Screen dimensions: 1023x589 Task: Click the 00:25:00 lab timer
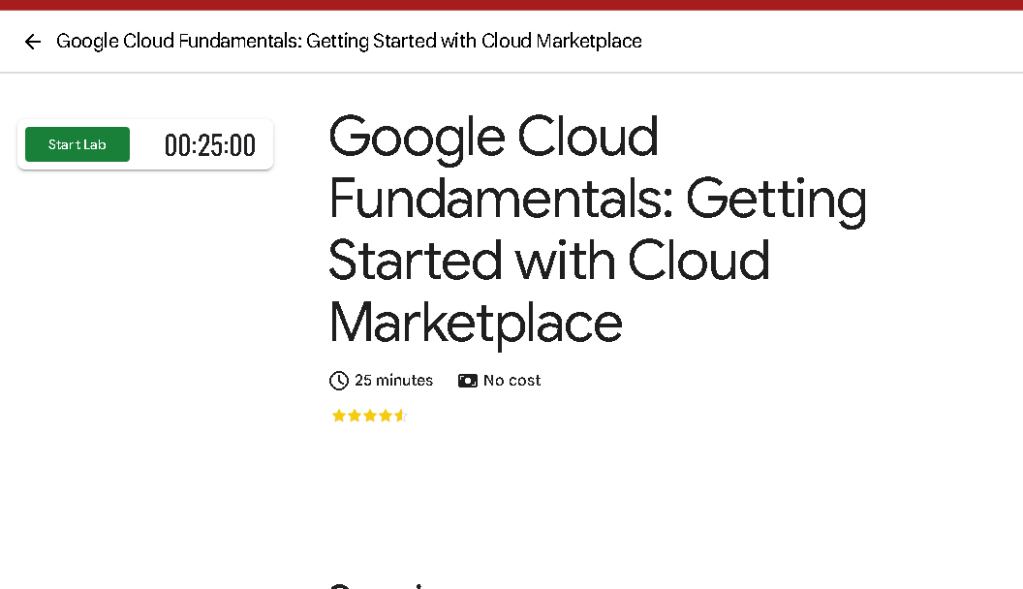point(209,145)
